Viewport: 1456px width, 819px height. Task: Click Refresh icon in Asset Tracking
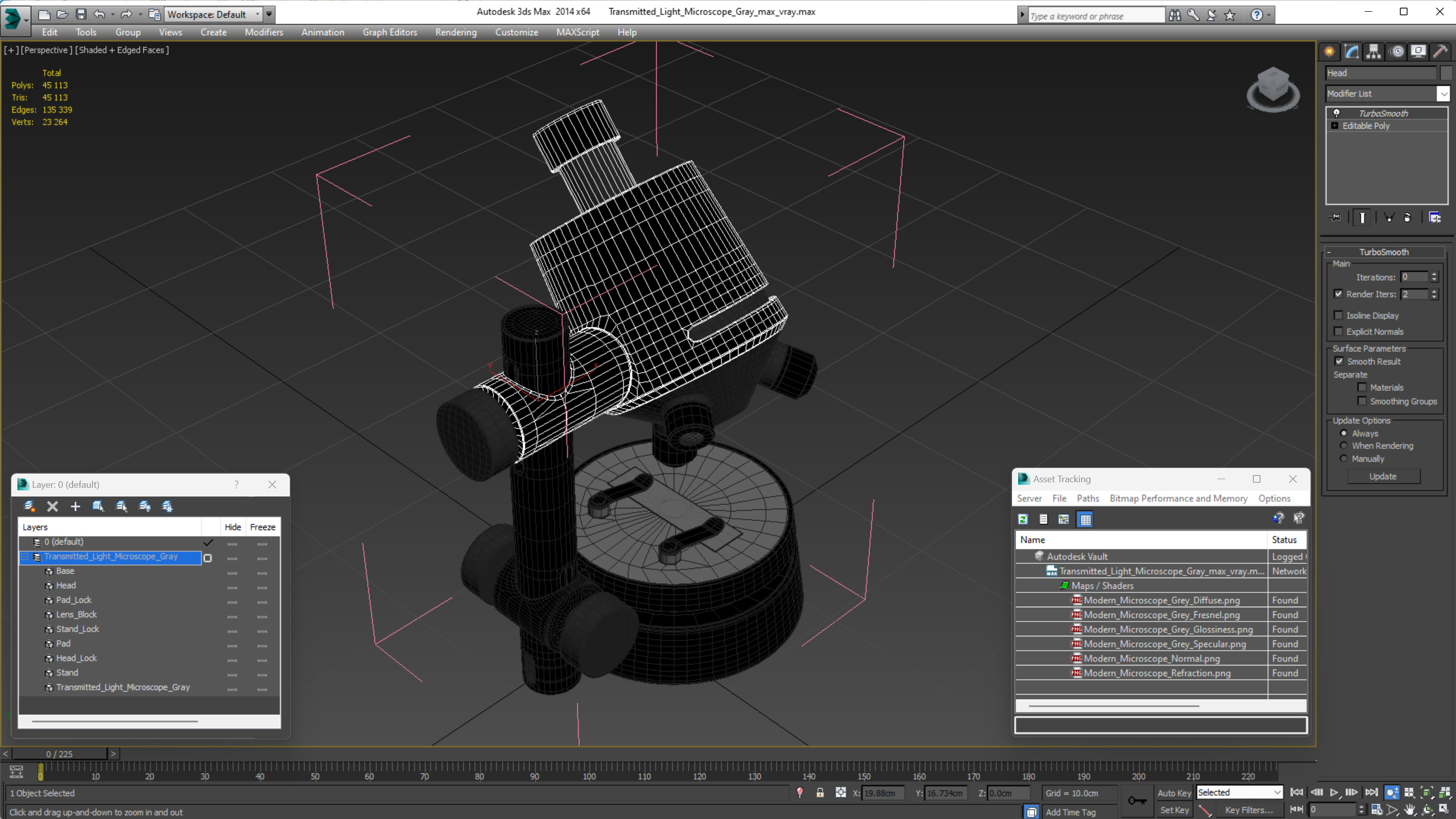point(1023,519)
